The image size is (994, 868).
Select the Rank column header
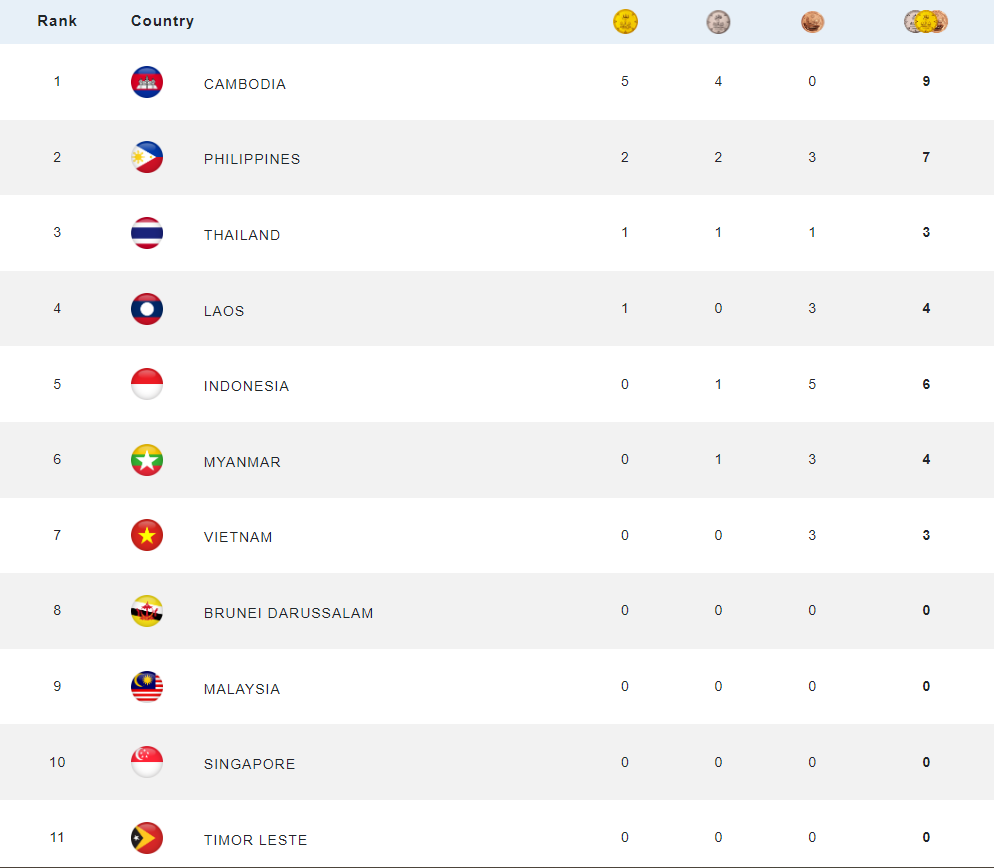pyautogui.click(x=57, y=21)
